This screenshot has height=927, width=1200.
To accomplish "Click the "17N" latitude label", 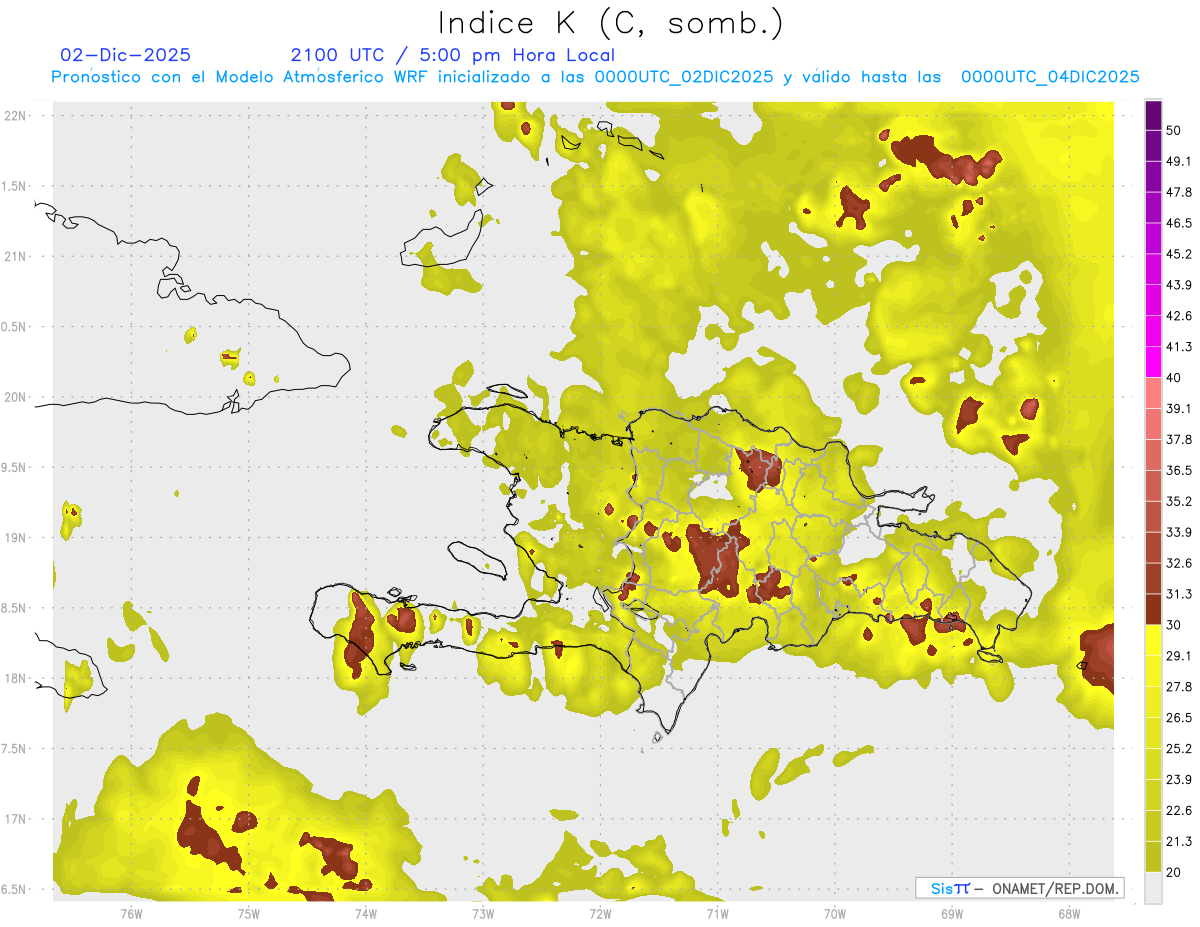I will click(17, 819).
